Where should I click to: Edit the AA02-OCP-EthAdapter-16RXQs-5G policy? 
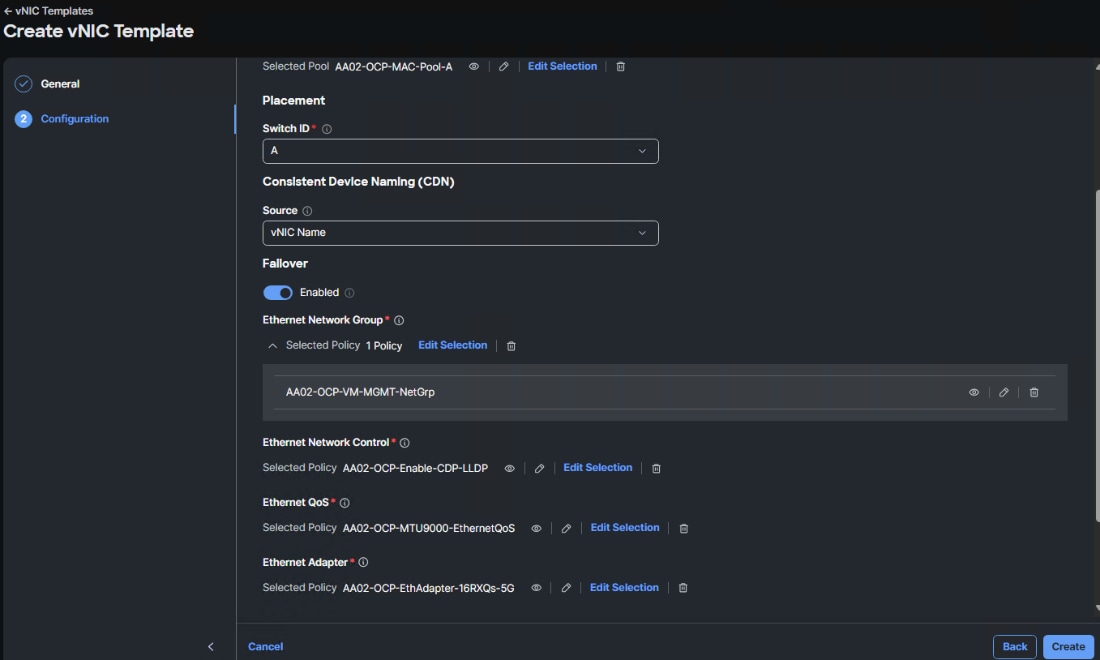tap(565, 587)
